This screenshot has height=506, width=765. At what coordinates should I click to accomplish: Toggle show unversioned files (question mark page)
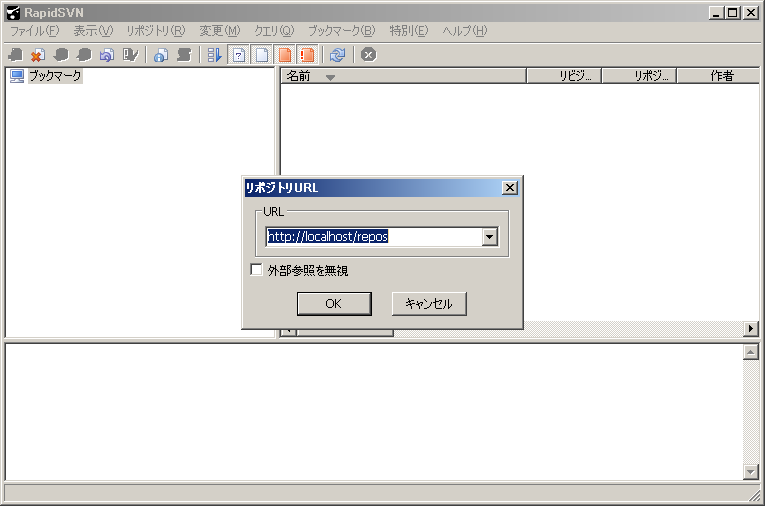pyautogui.click(x=239, y=55)
